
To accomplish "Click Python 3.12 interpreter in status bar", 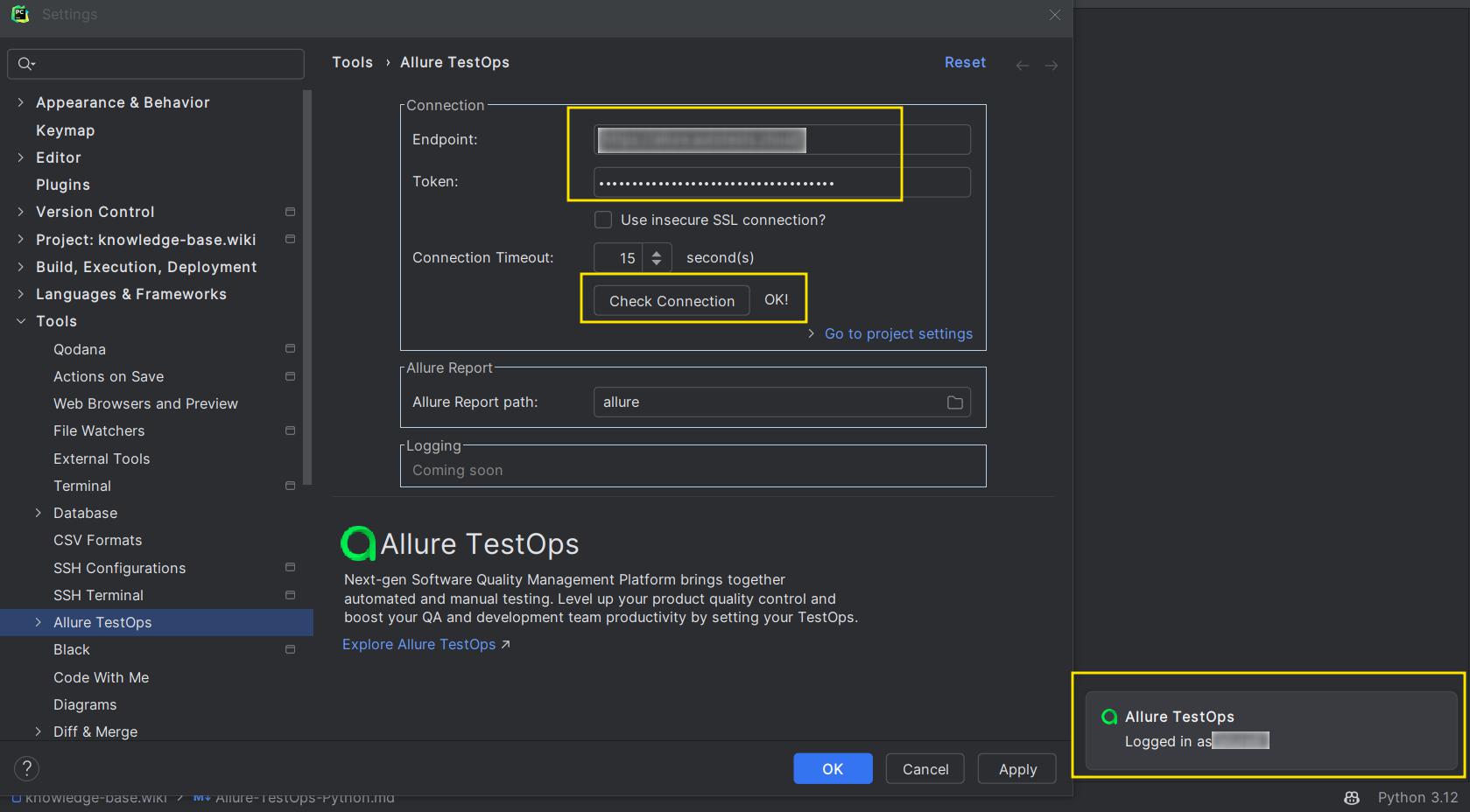I will tap(1417, 797).
